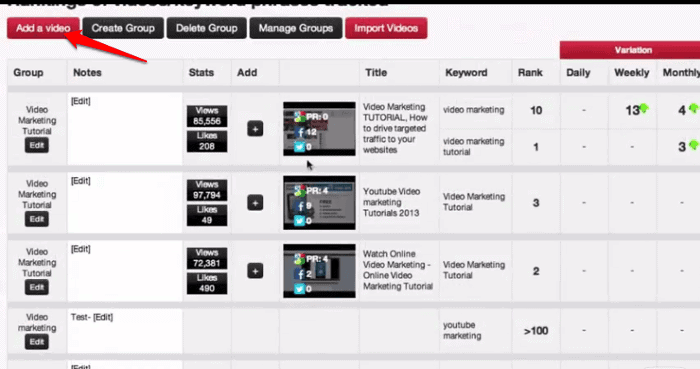Click the Rank column header

(530, 73)
